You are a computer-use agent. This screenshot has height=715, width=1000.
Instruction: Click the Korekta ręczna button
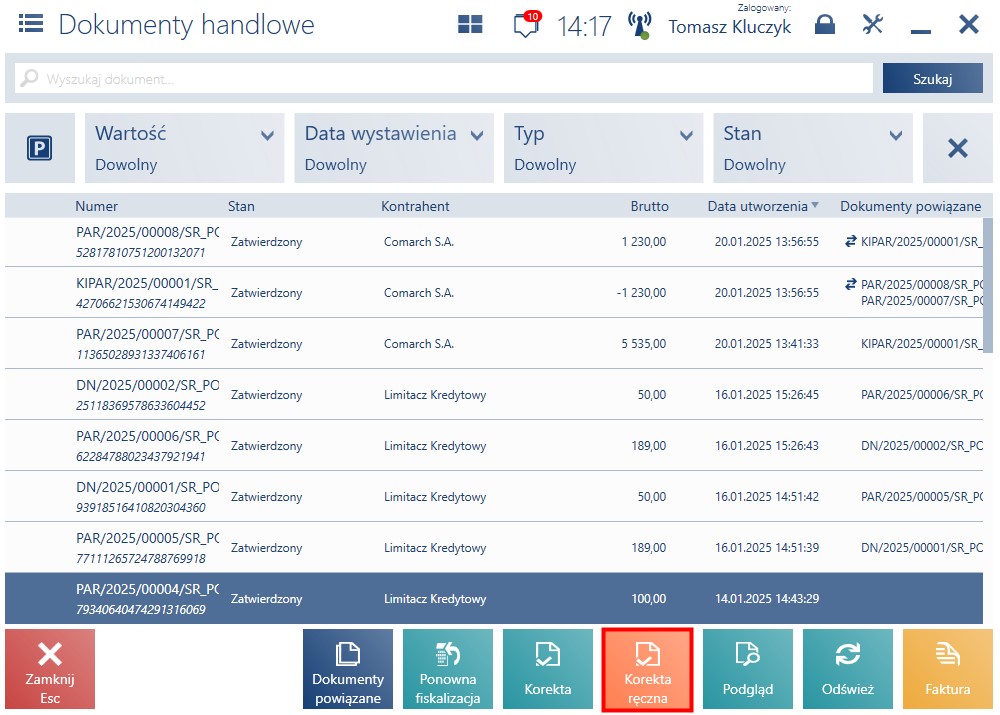[x=647, y=669]
